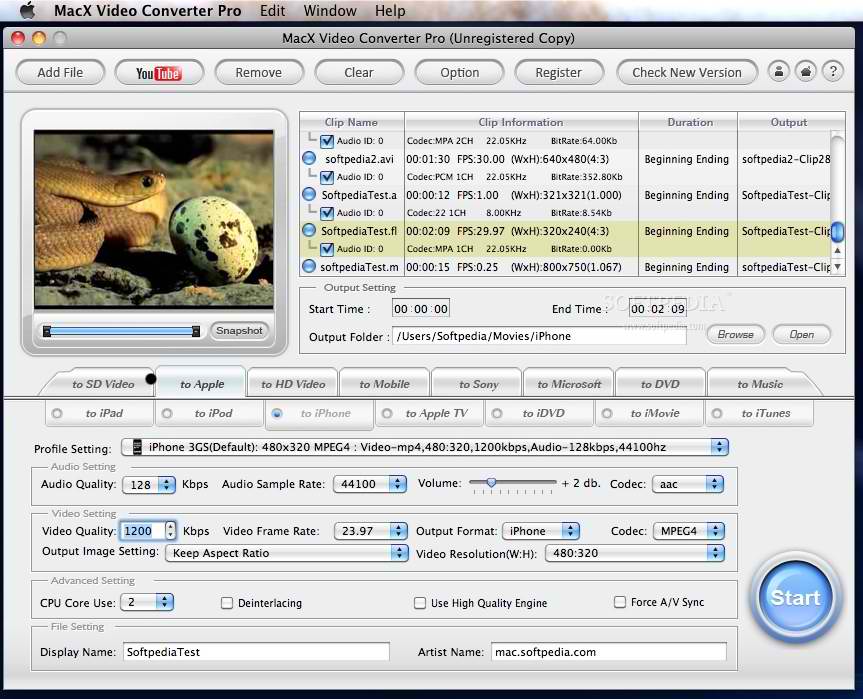Select the to Apple TV radio option

click(x=387, y=413)
